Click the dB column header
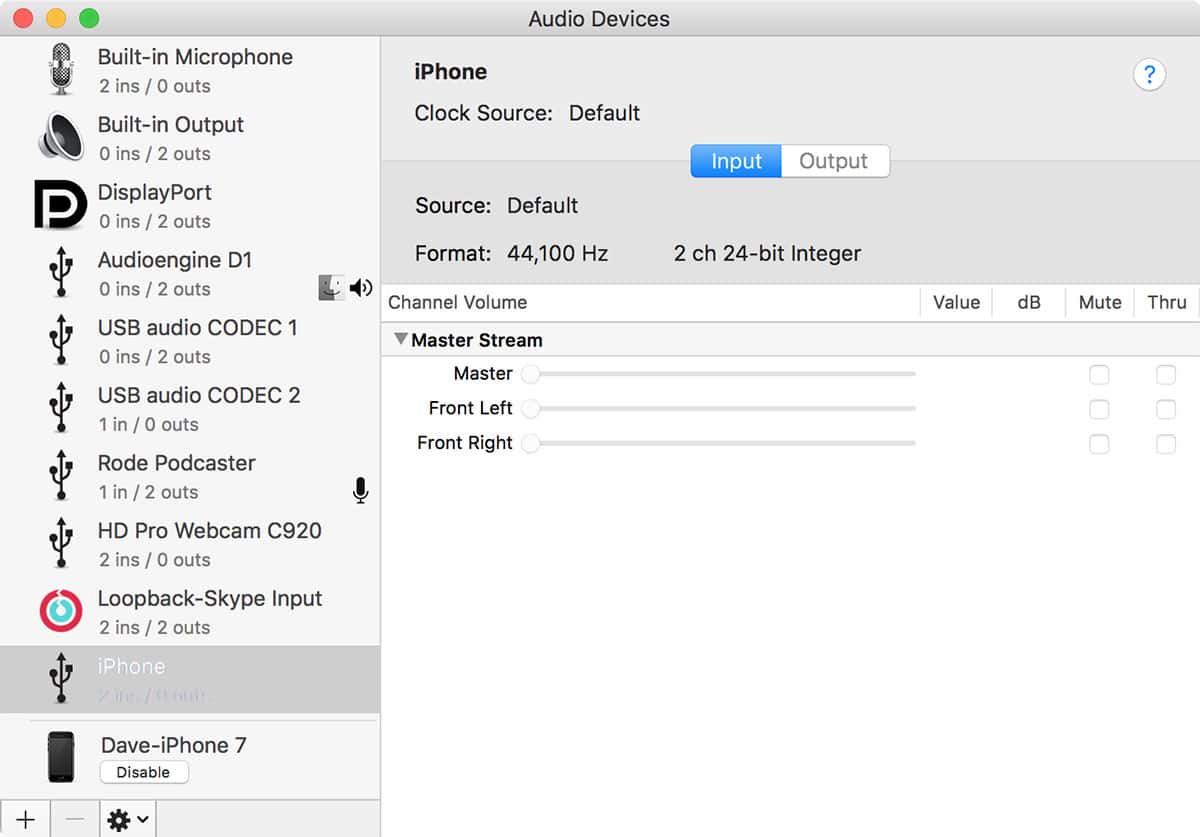Viewport: 1200px width, 837px height. (1029, 302)
